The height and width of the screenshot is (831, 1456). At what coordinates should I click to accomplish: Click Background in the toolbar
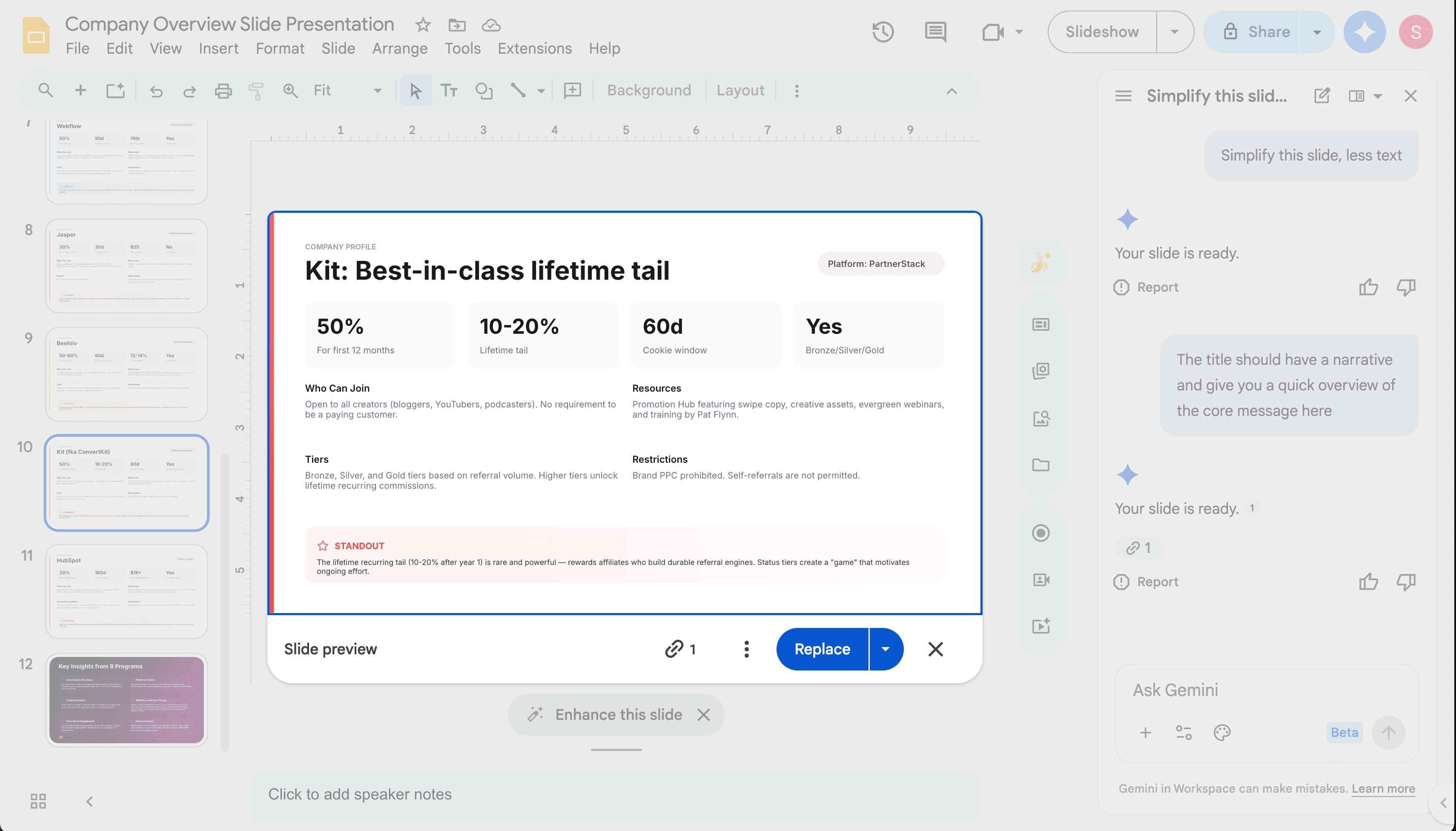click(649, 90)
